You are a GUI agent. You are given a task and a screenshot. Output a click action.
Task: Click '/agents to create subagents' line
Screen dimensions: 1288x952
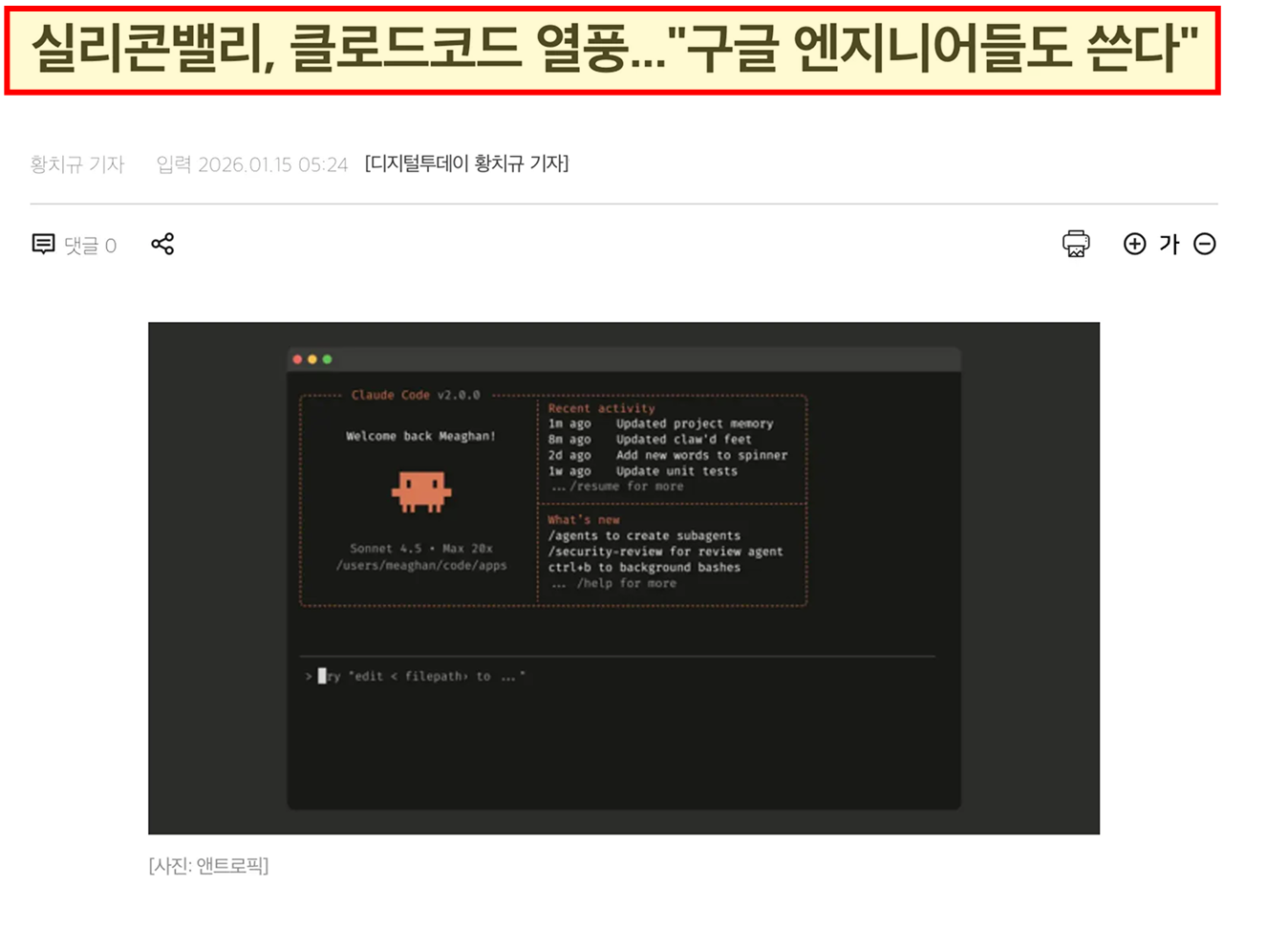tap(644, 536)
